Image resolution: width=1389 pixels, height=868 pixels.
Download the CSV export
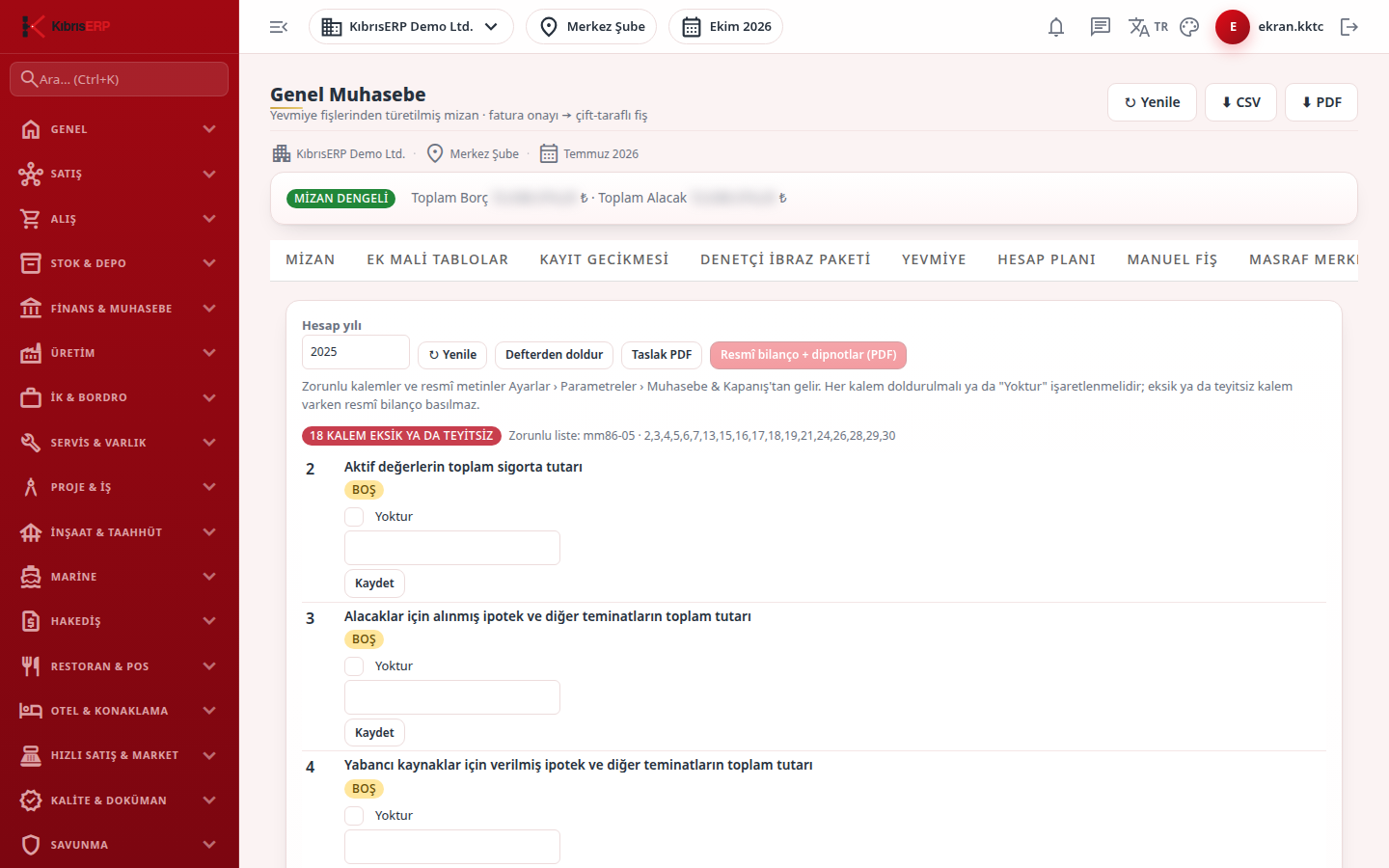(1240, 102)
